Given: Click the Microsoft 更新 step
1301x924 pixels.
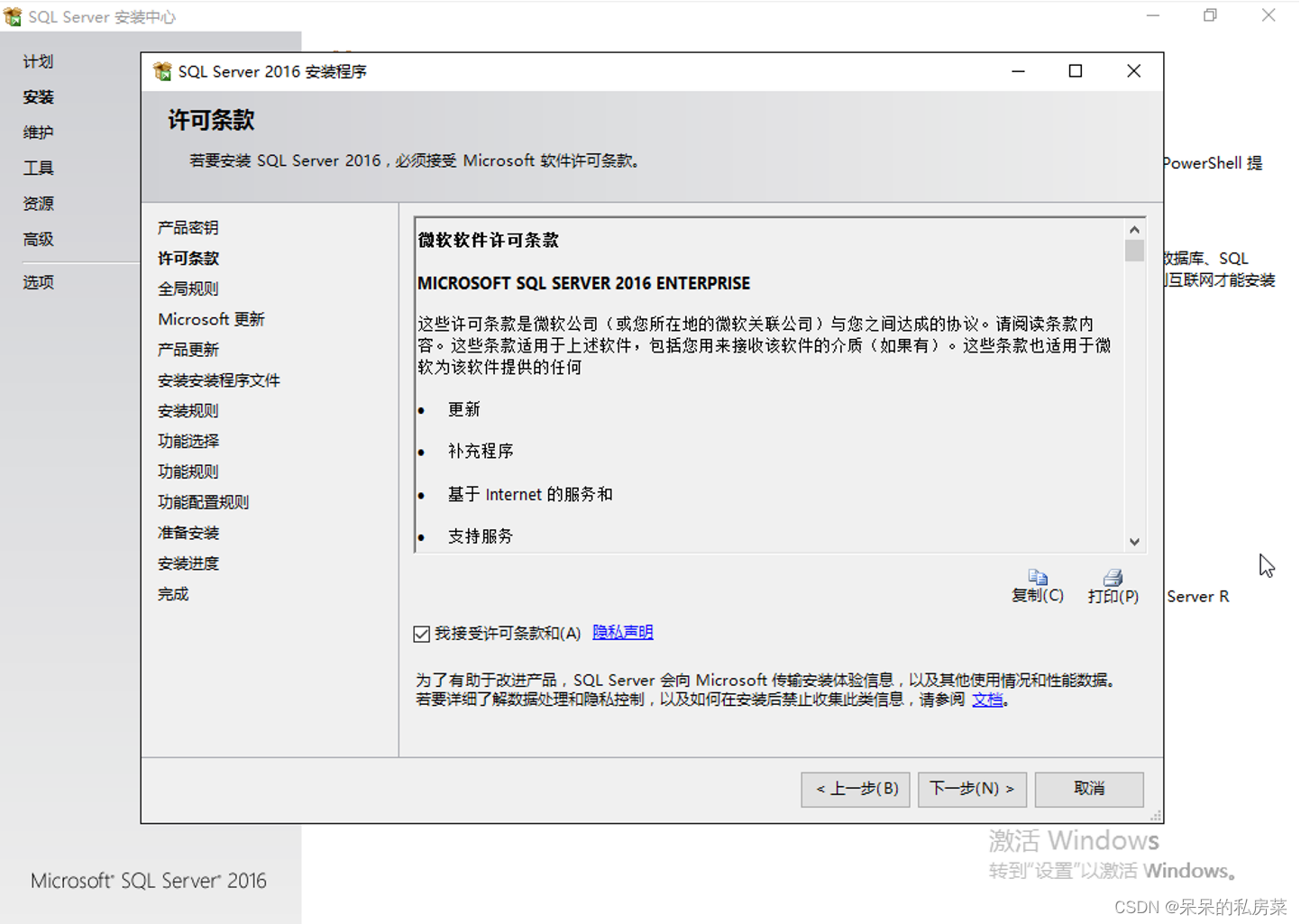Looking at the screenshot, I should coord(211,319).
